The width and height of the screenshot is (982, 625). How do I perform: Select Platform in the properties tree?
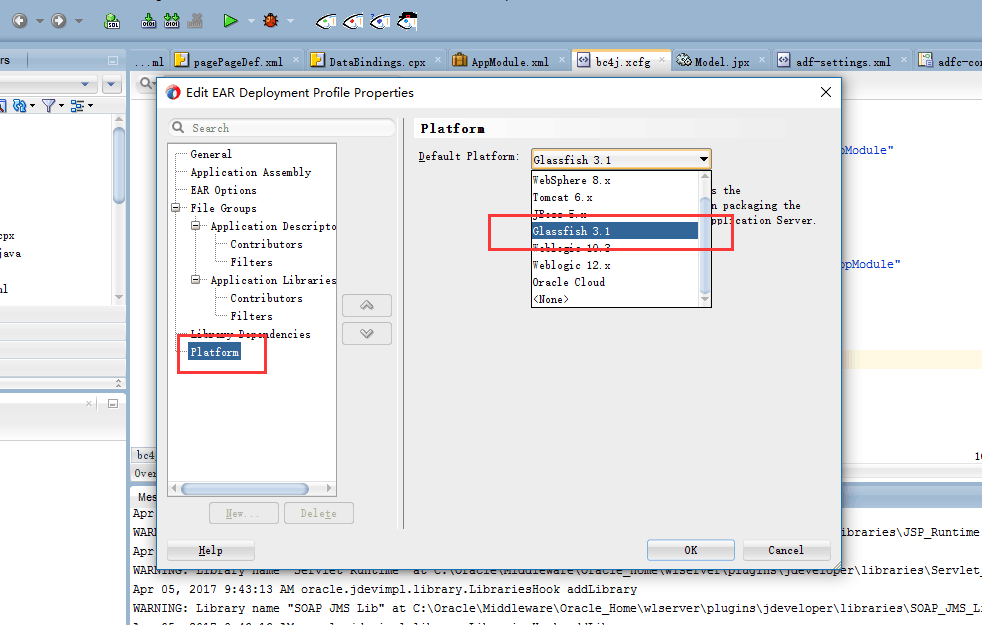click(215, 352)
